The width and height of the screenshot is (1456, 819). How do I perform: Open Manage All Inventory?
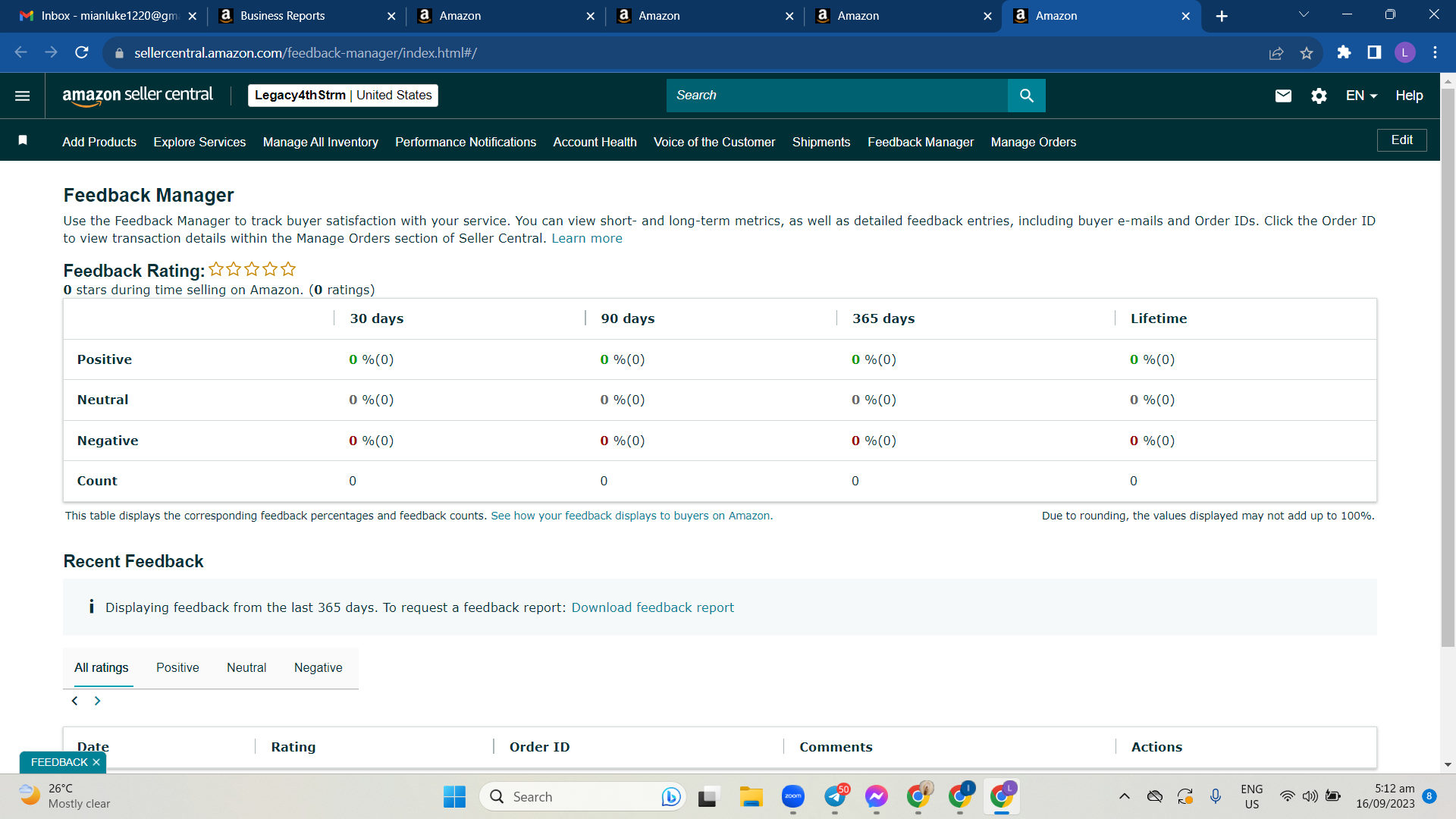(321, 142)
